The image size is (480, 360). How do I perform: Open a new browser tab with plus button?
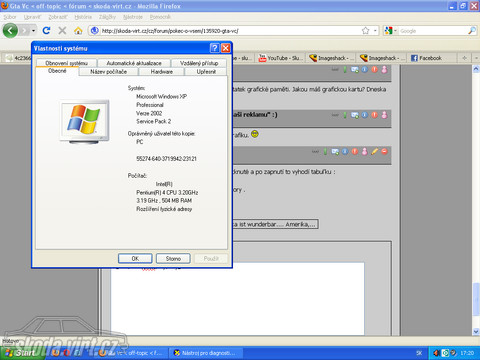click(464, 58)
